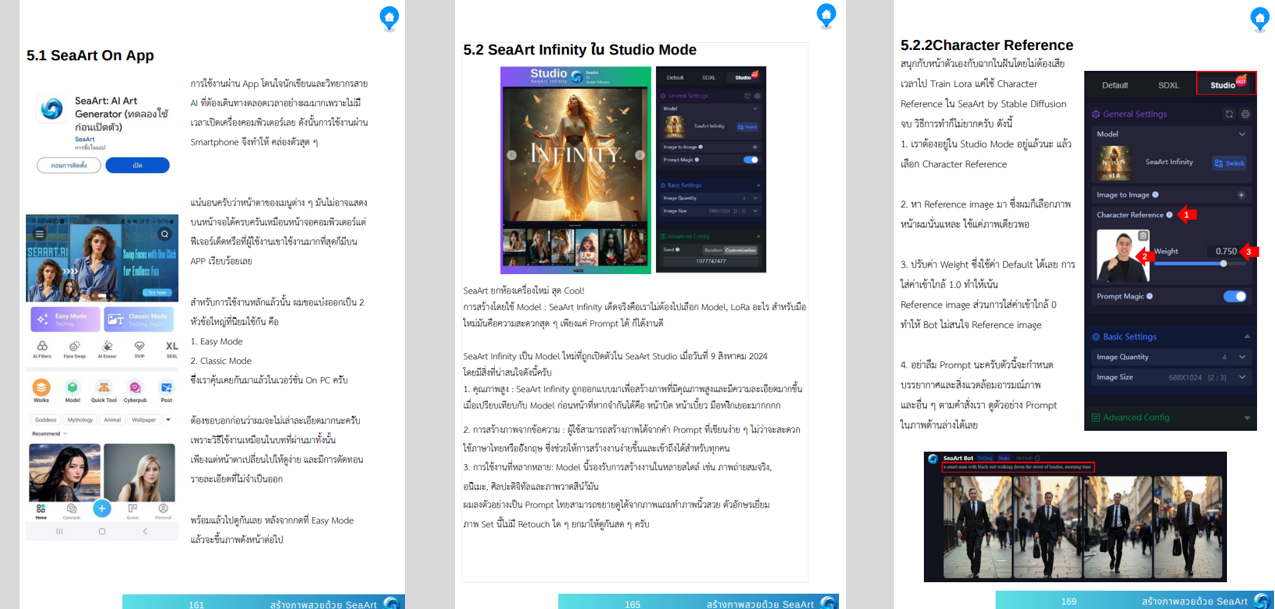Select the Random seed option
Screen dimensions: 1275x609
[713, 250]
